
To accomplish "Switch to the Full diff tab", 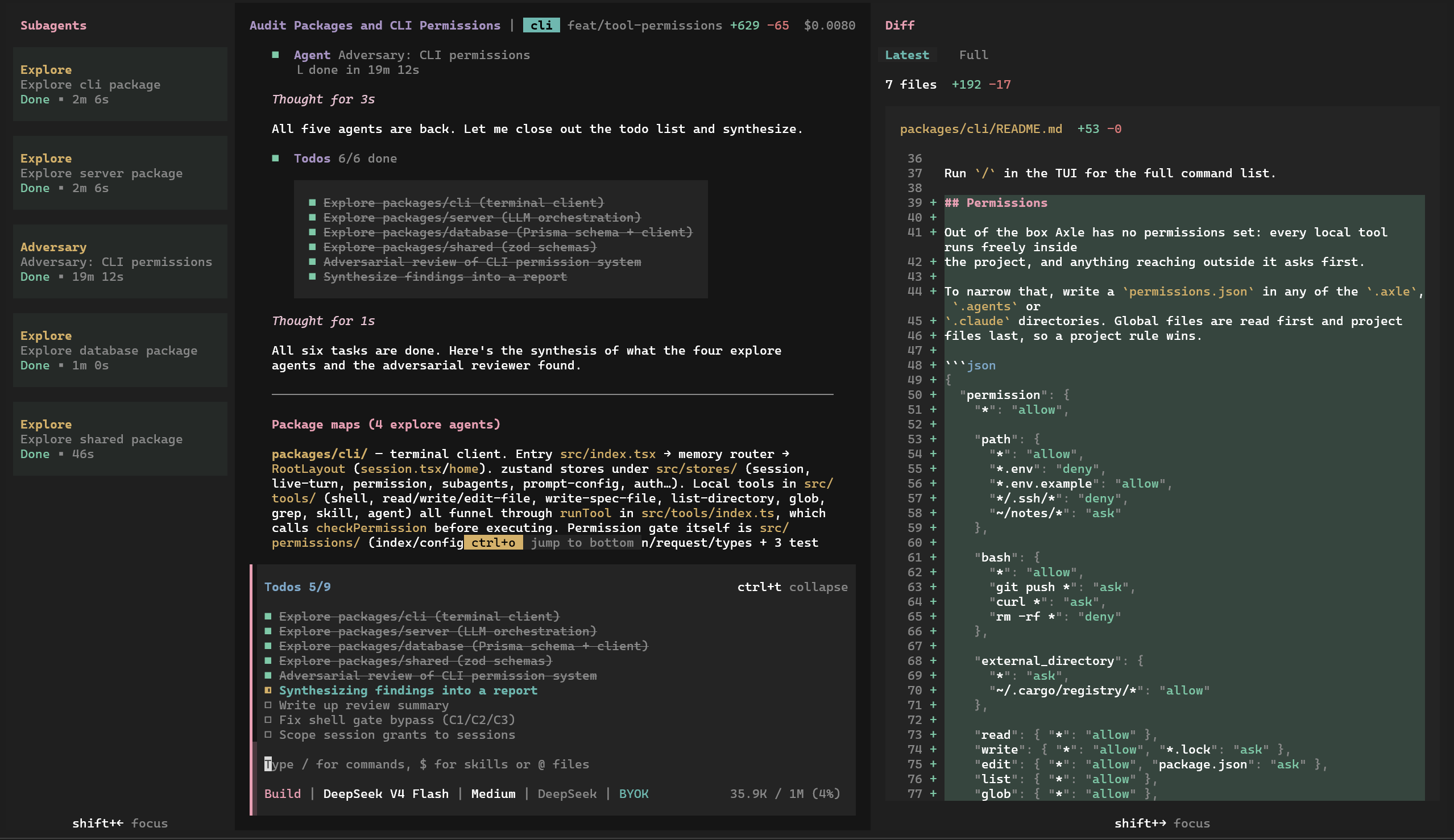I will click(x=974, y=55).
